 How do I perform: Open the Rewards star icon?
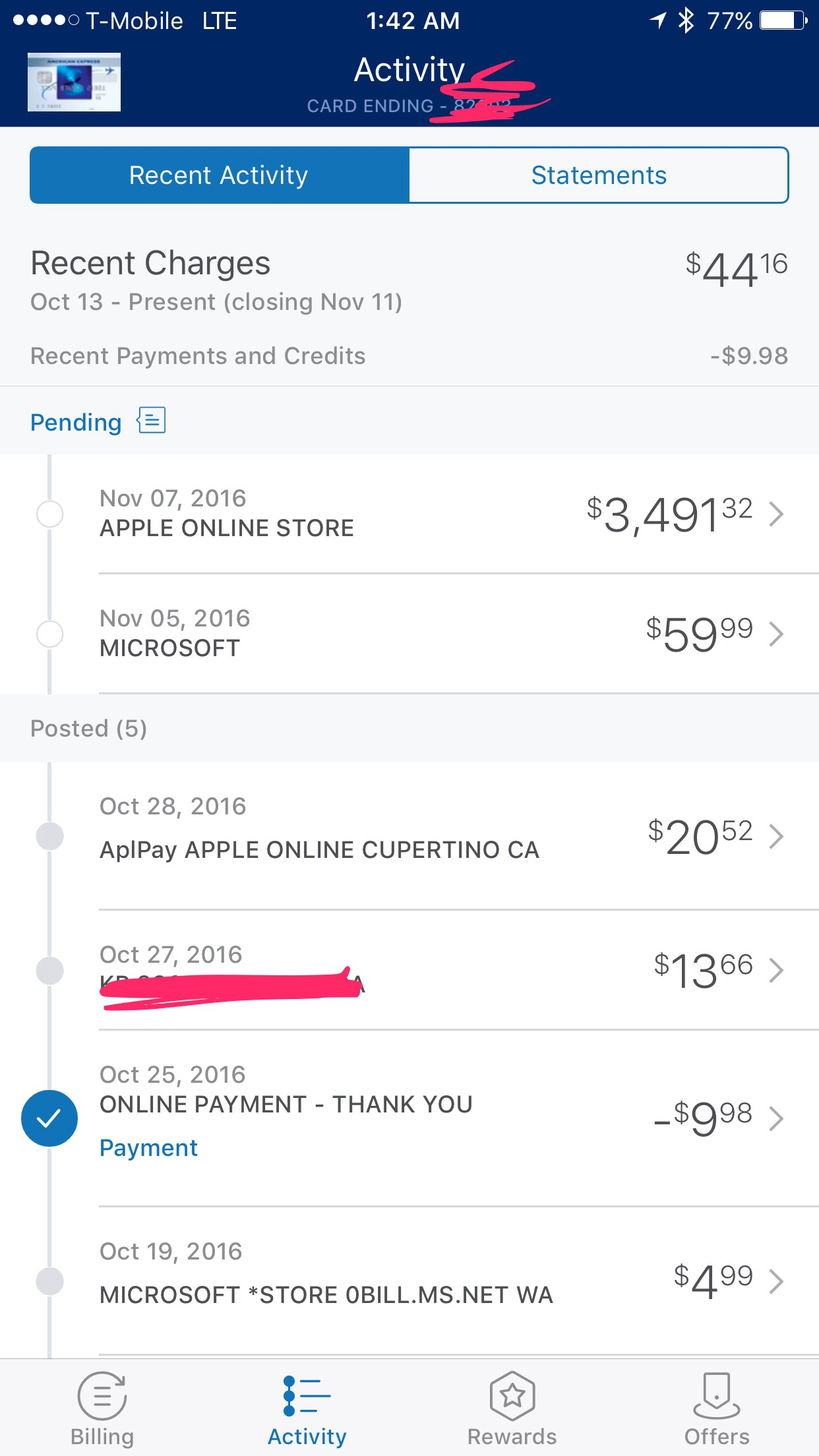click(x=512, y=1395)
